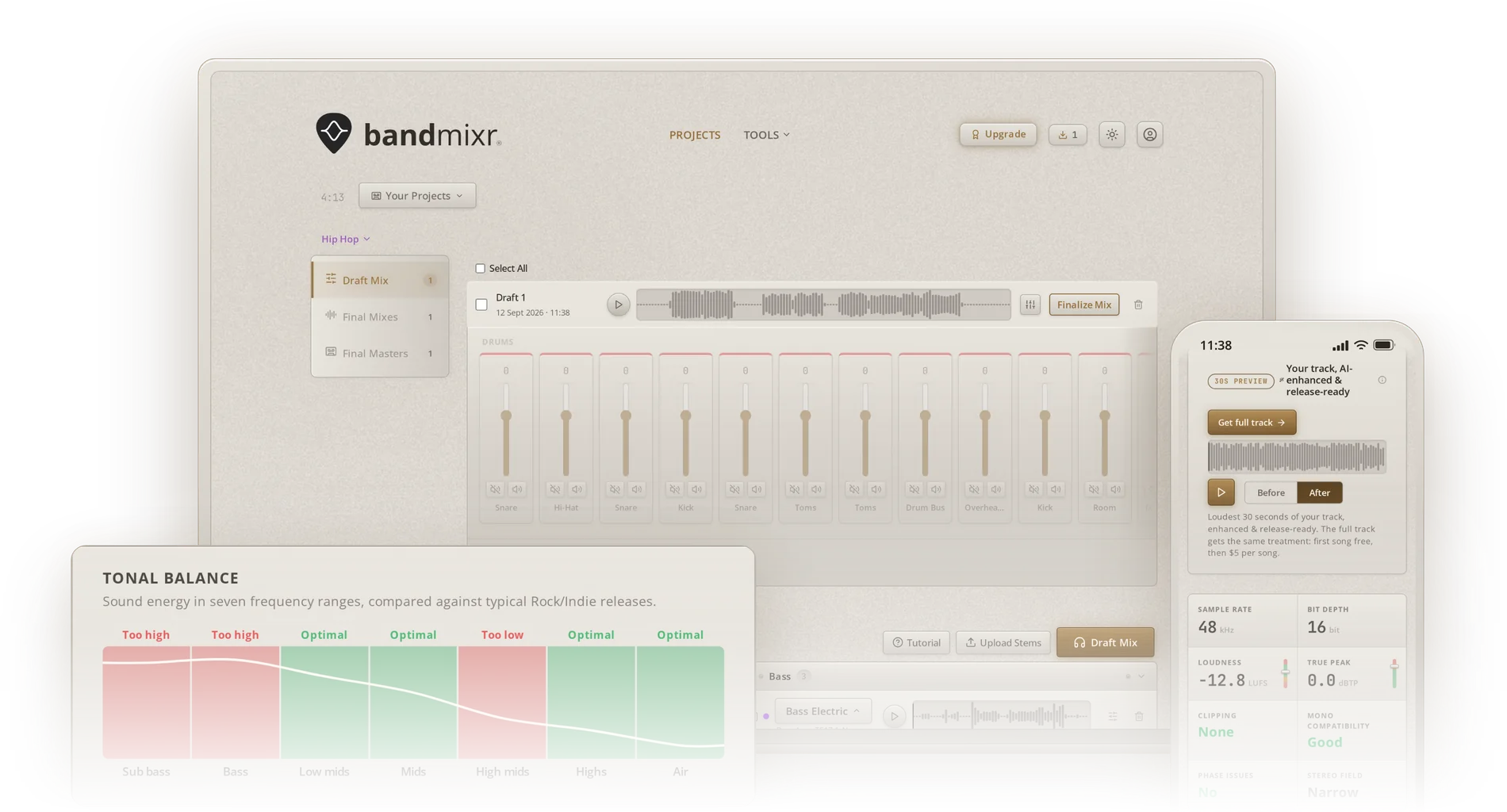Click the upload arrow icon on Upload Stems

coord(970,642)
